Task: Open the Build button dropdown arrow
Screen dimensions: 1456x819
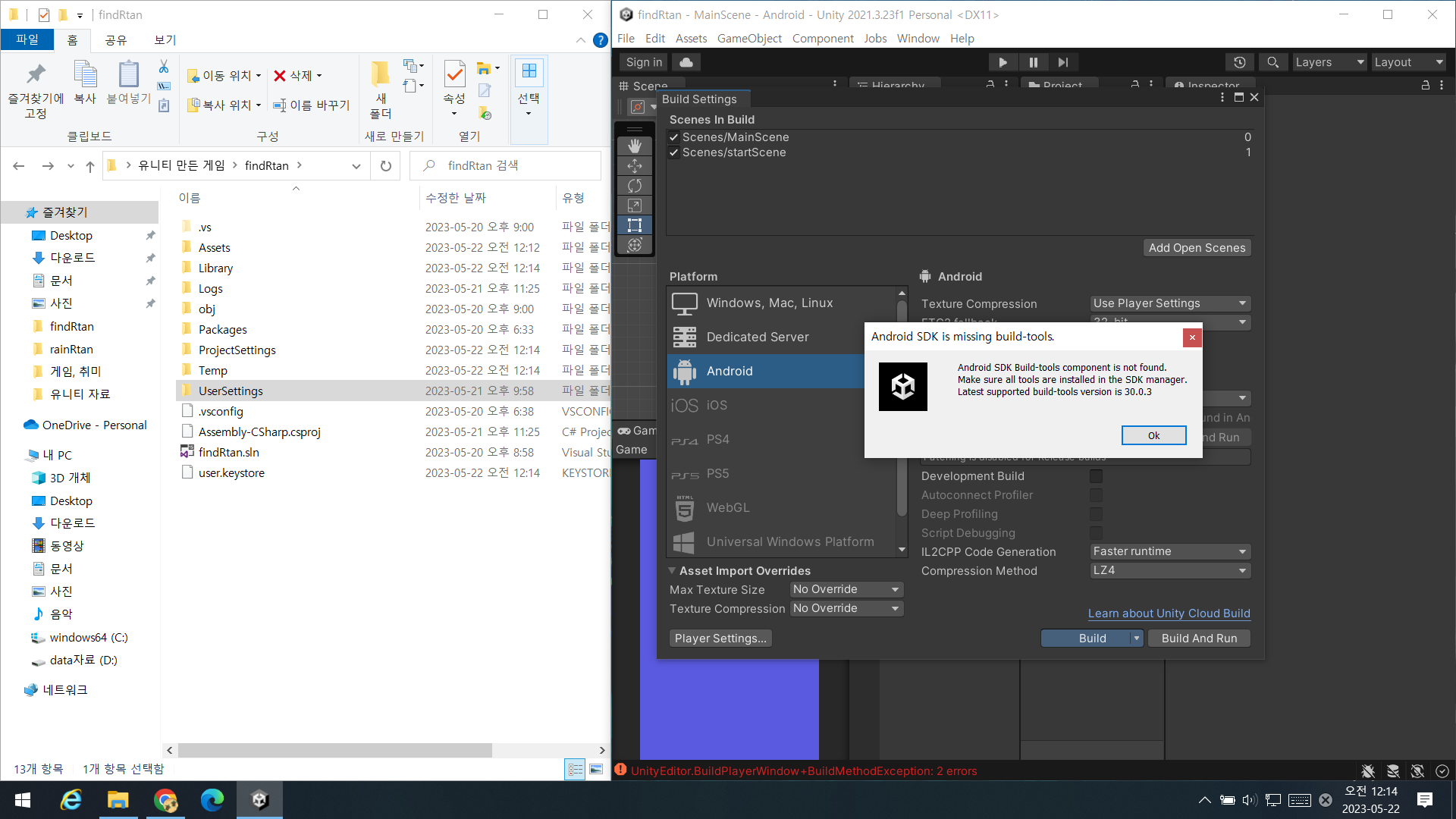Action: (1136, 639)
